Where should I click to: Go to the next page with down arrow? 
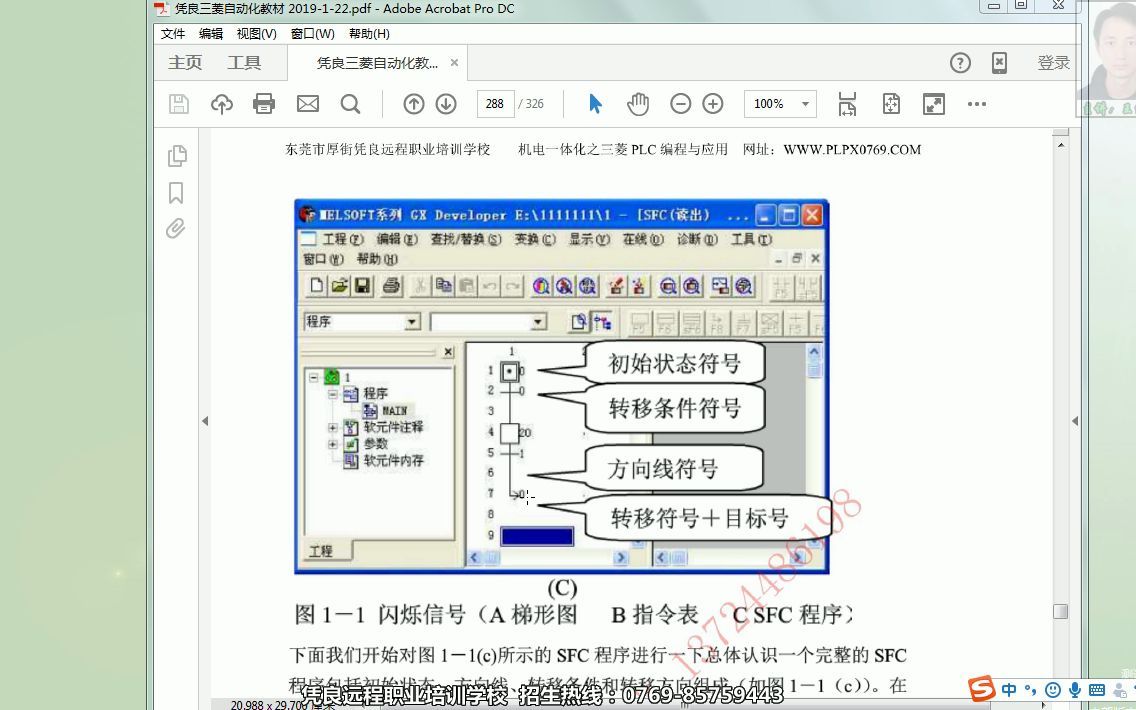tap(447, 103)
